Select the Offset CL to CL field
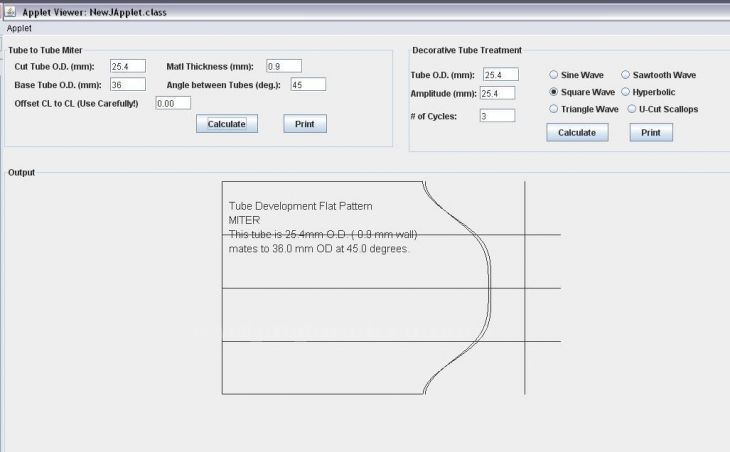 click(x=172, y=102)
